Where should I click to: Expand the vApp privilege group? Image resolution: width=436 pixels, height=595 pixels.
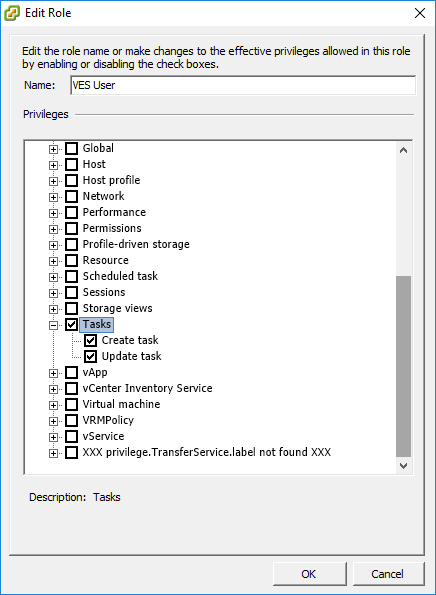point(53,373)
